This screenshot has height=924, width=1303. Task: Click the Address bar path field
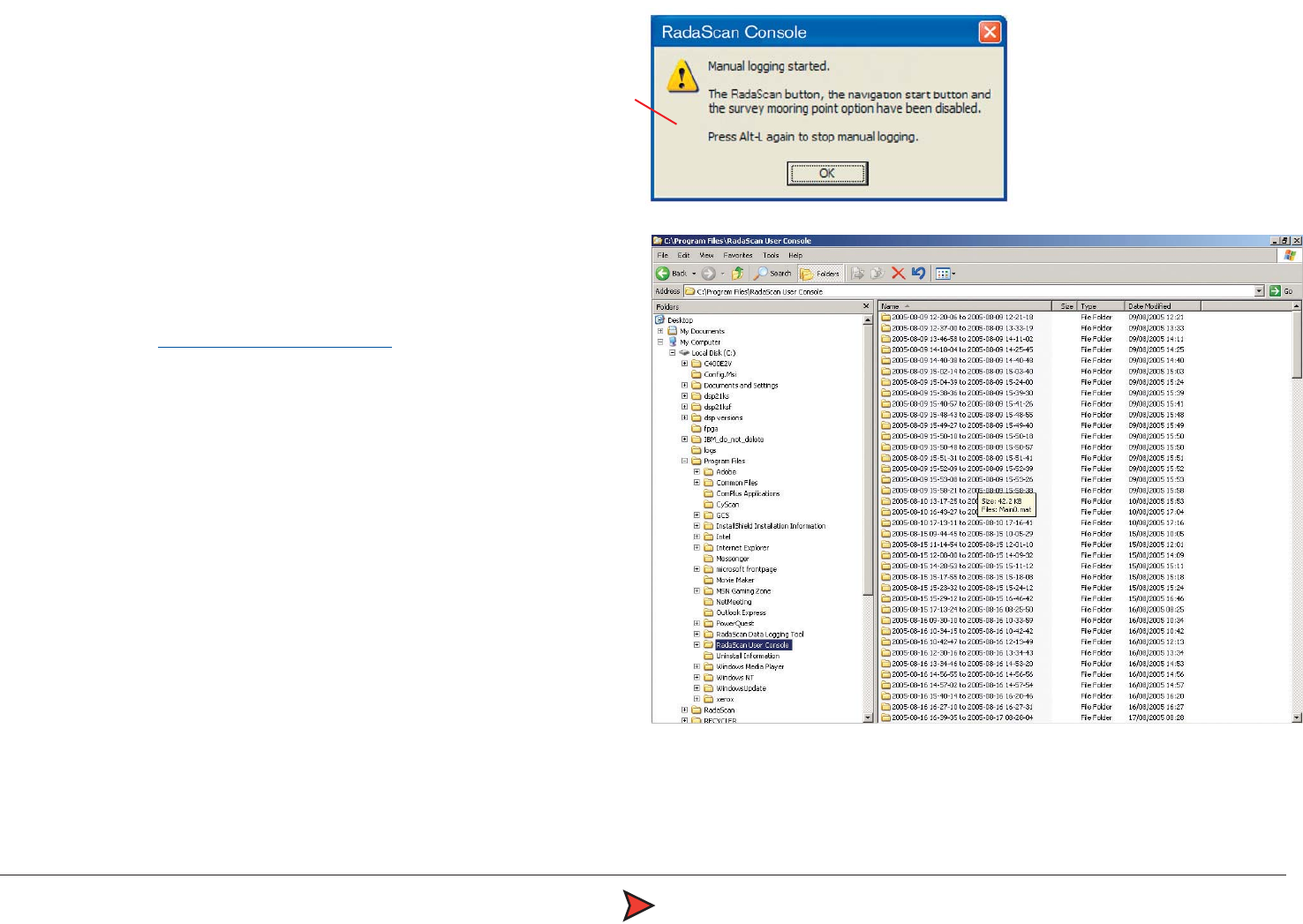pyautogui.click(x=969, y=291)
